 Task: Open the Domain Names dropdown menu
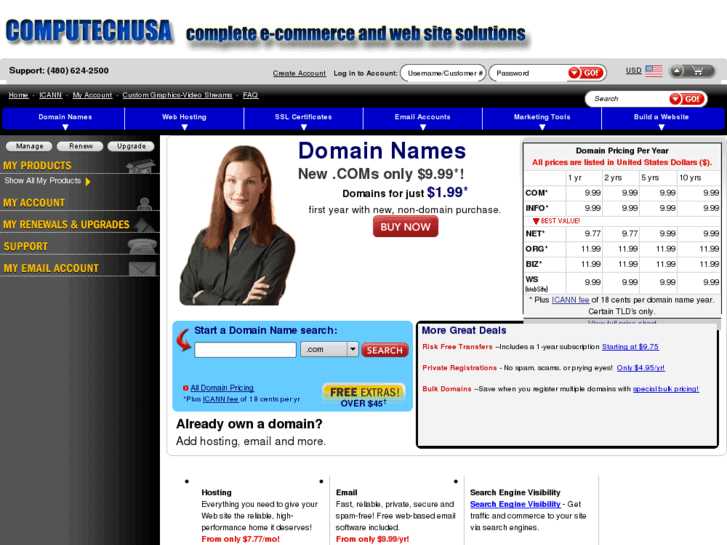(64, 119)
